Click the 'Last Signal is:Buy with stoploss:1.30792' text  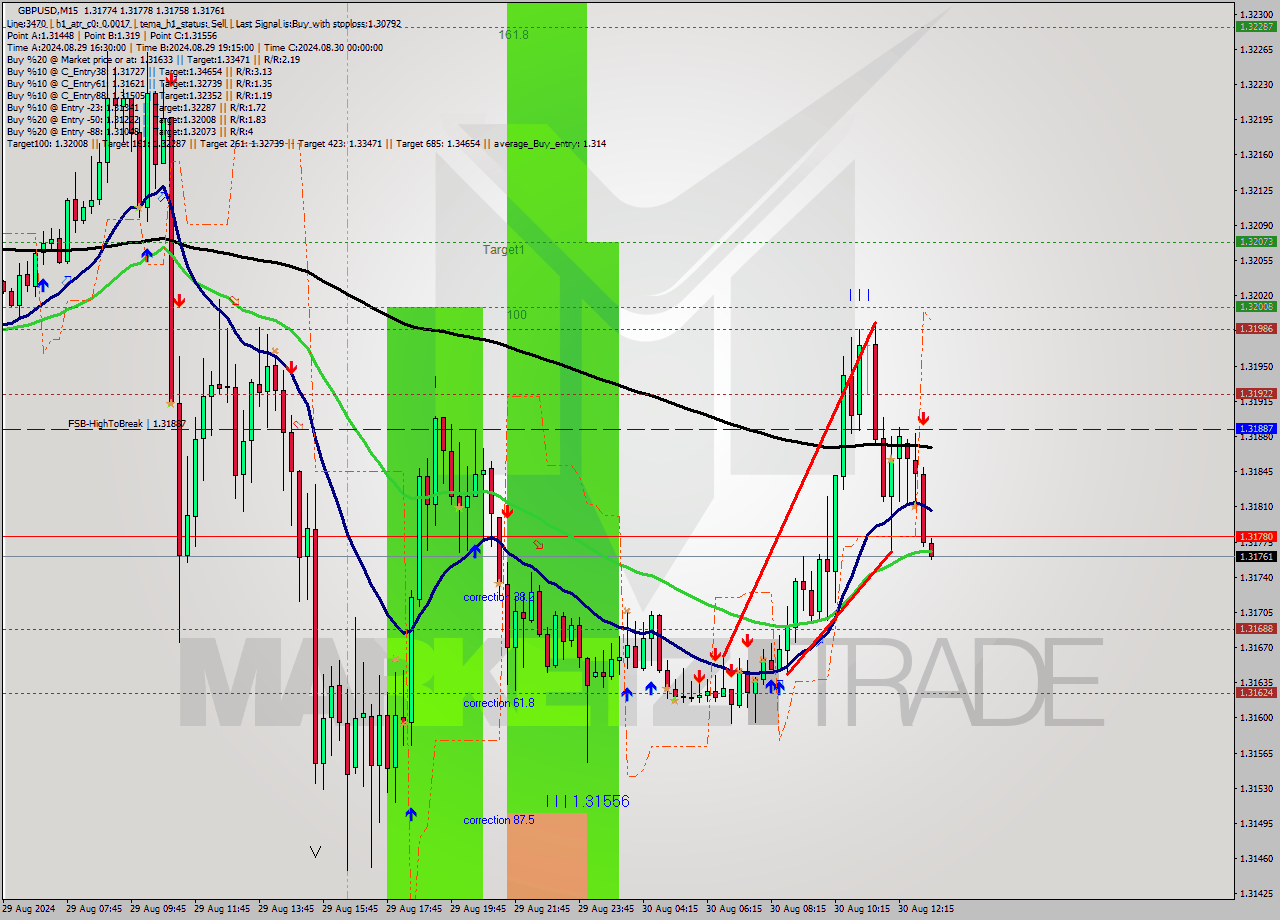pyautogui.click(x=316, y=23)
